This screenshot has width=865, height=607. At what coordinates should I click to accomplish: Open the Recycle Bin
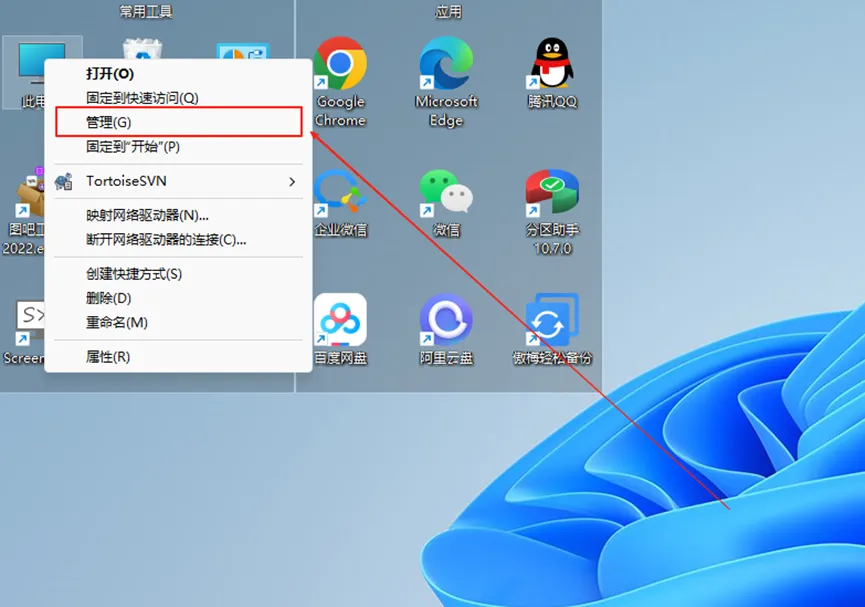pos(143,45)
